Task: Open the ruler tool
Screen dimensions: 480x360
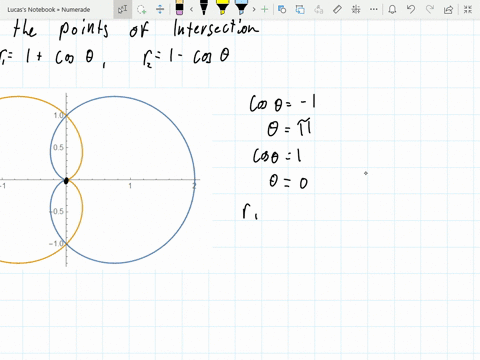Action: pos(337,9)
